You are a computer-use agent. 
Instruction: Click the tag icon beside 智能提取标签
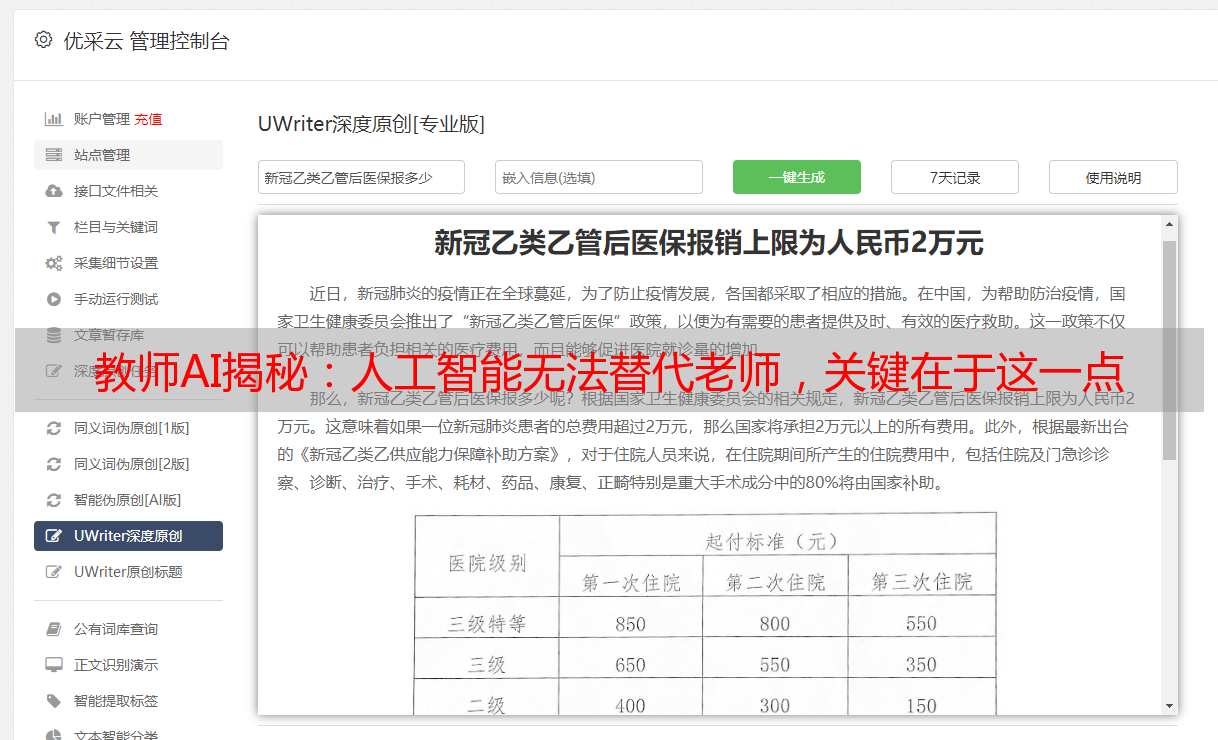click(x=54, y=701)
